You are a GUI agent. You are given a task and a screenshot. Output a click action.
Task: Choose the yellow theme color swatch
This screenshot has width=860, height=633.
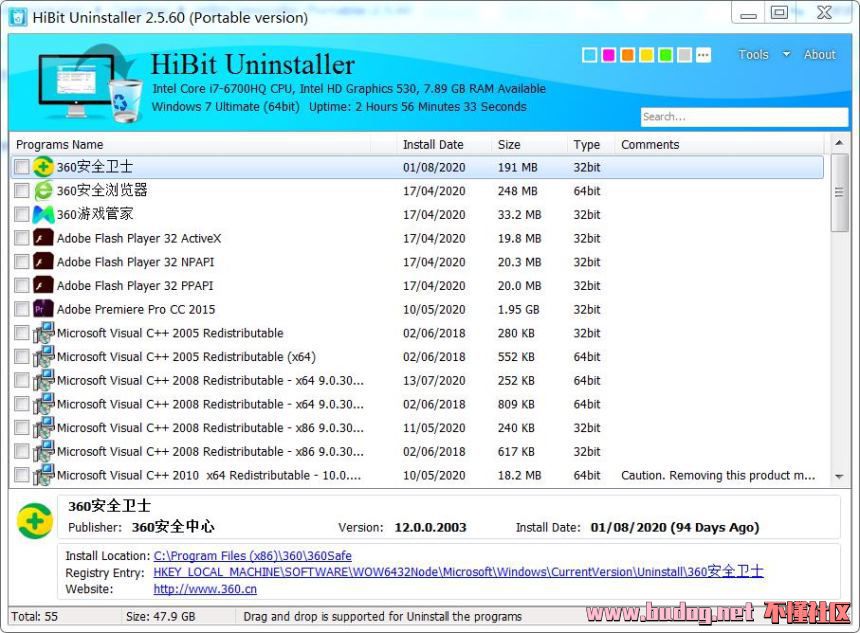coord(647,55)
